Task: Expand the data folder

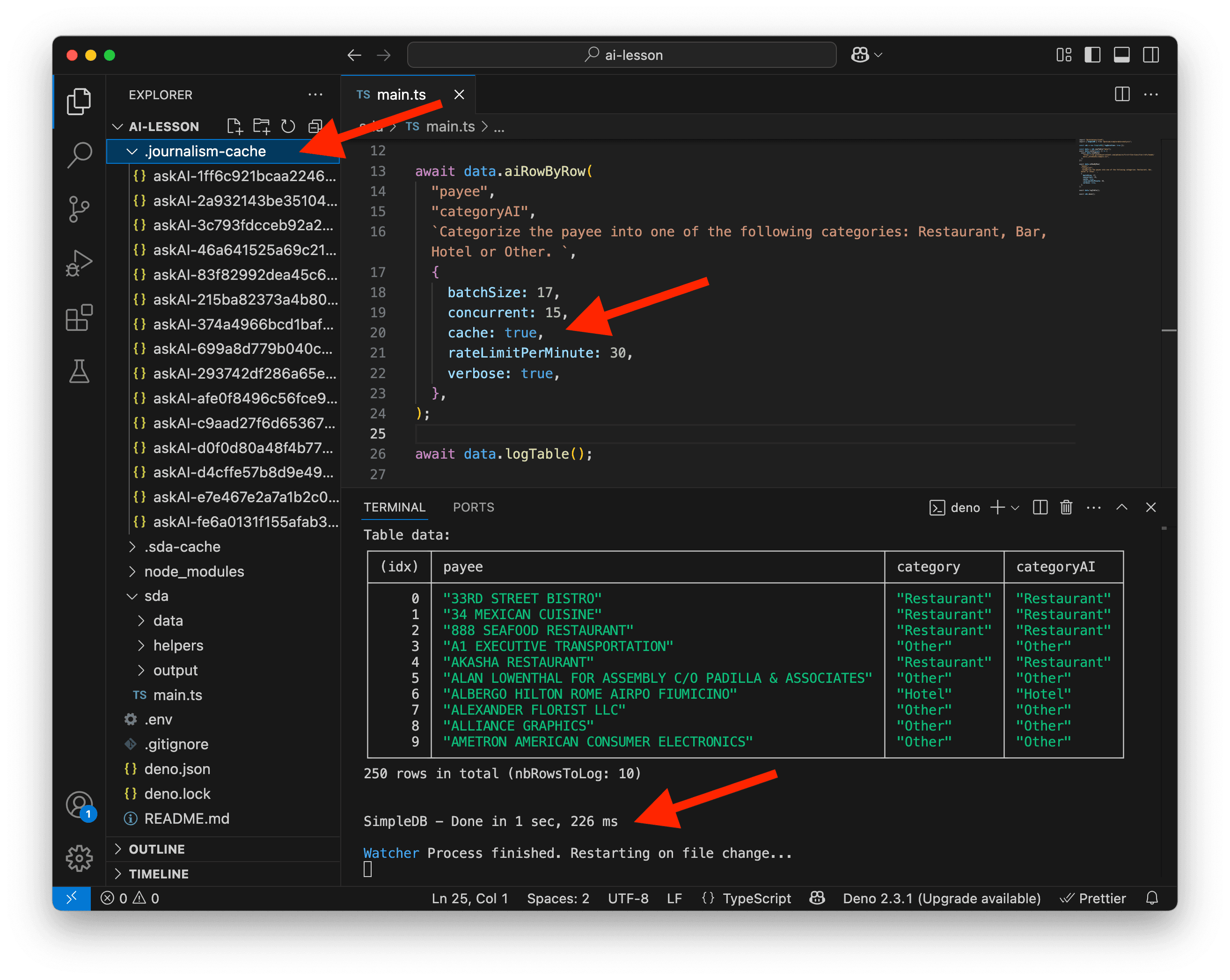Action: point(223,620)
